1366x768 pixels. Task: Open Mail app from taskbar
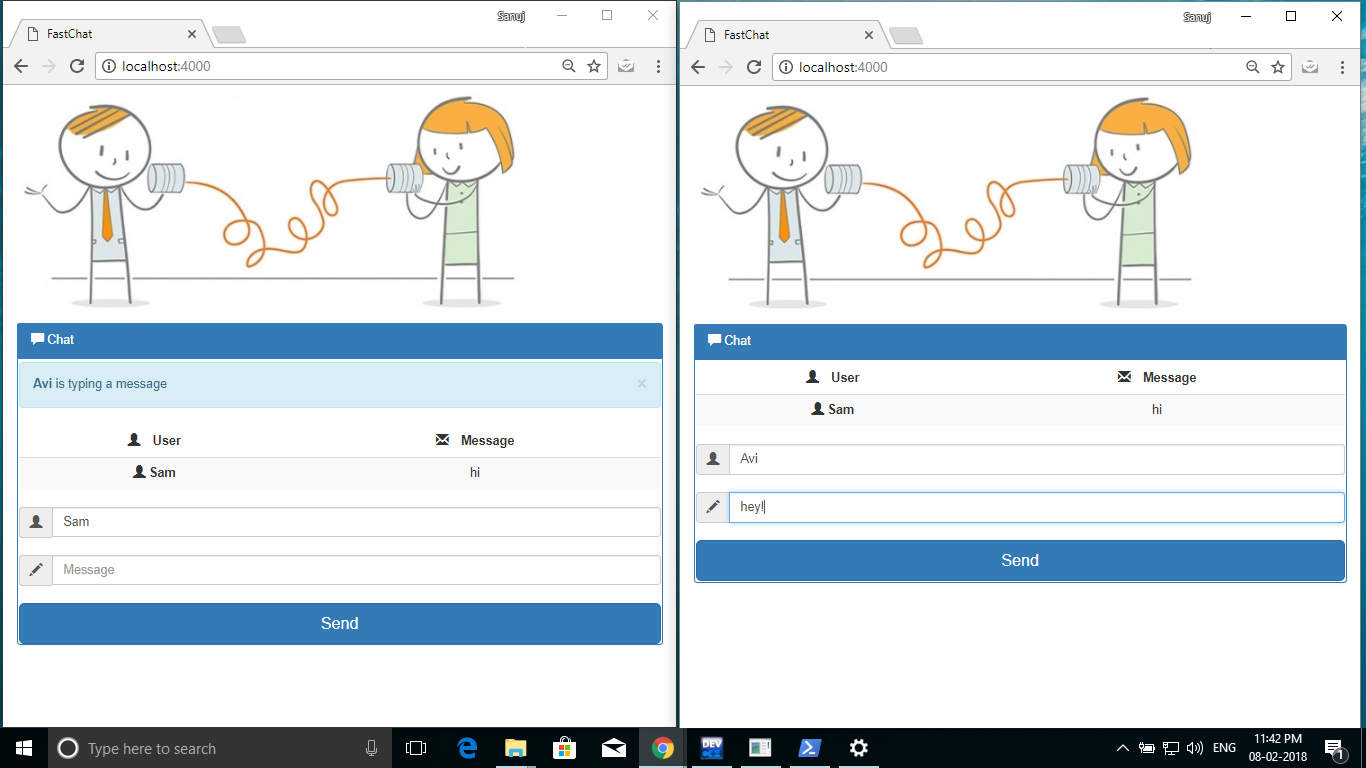(x=613, y=748)
